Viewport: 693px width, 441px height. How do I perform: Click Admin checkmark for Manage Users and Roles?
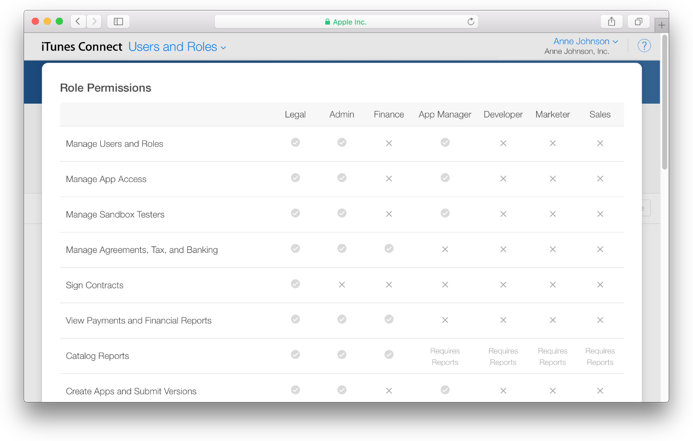pos(342,142)
